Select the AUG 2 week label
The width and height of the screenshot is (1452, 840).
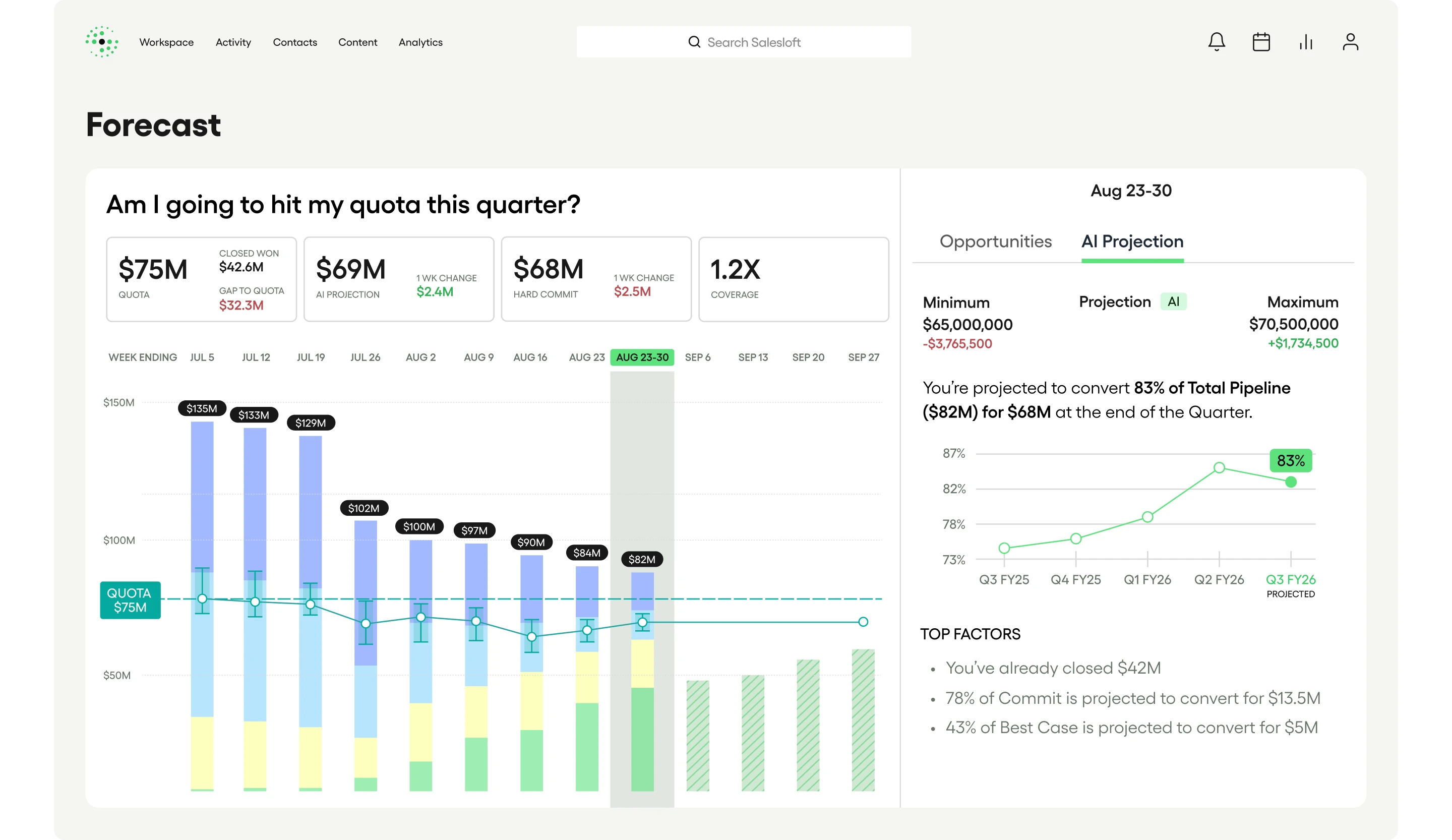(420, 357)
